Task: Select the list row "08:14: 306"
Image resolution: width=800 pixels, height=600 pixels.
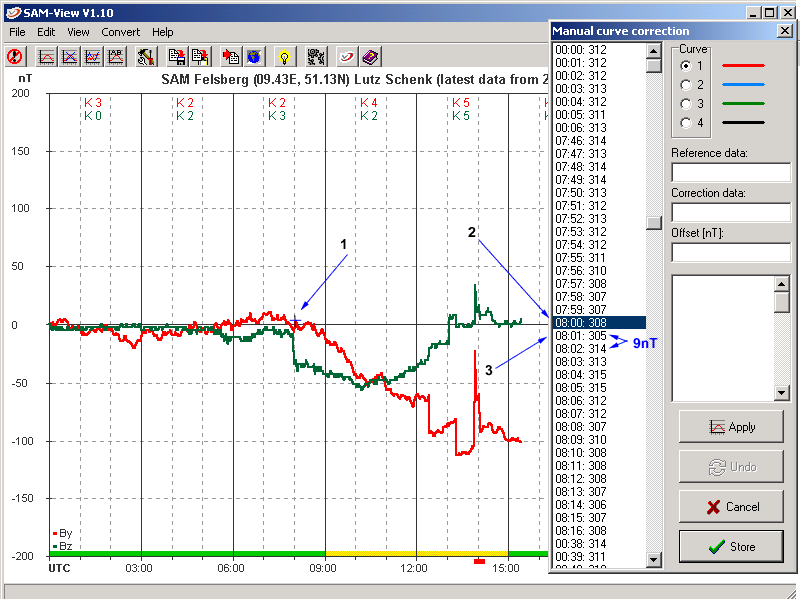Action: pyautogui.click(x=599, y=505)
